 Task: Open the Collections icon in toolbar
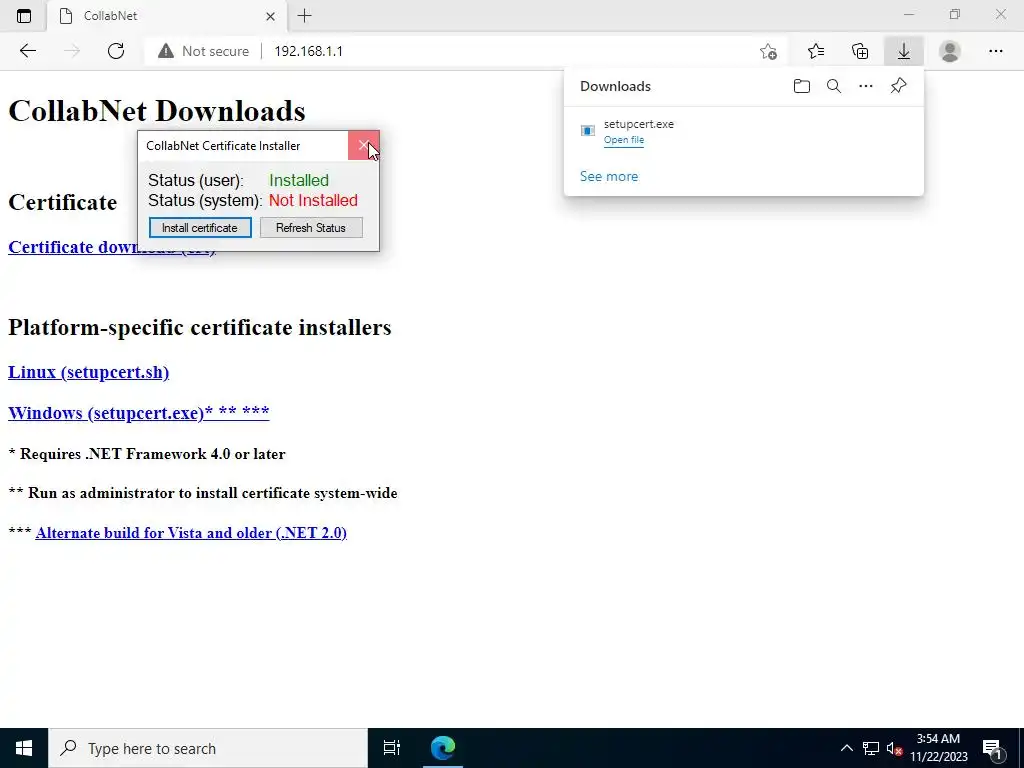coord(860,51)
